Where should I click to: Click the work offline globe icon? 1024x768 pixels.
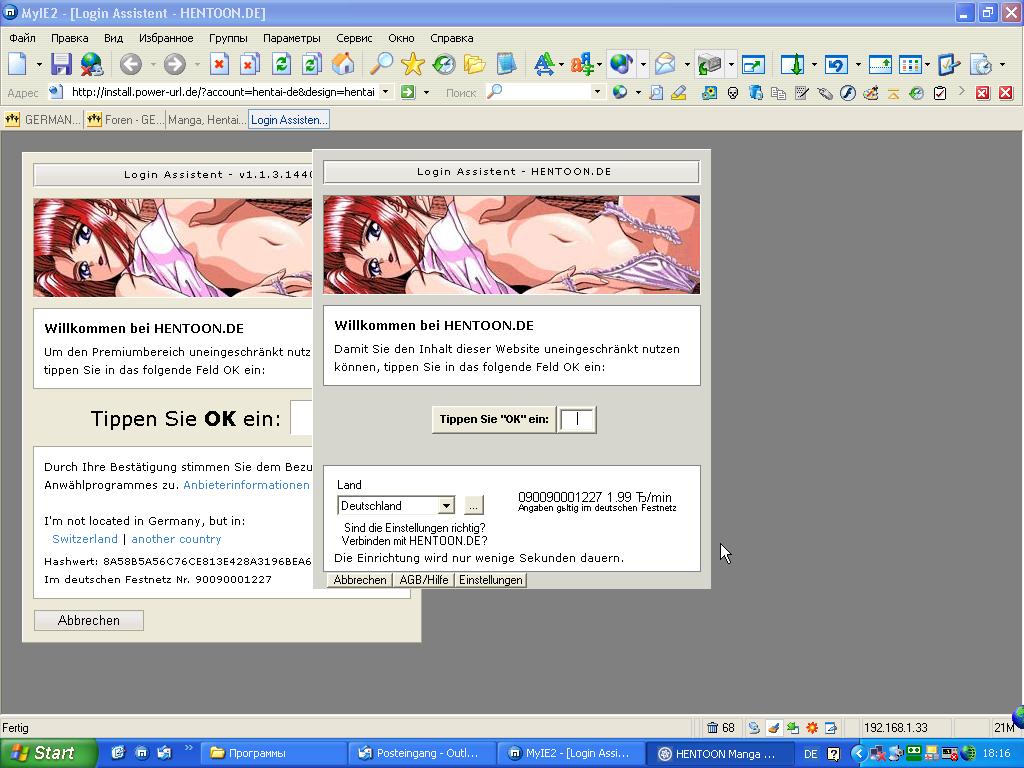tap(92, 64)
